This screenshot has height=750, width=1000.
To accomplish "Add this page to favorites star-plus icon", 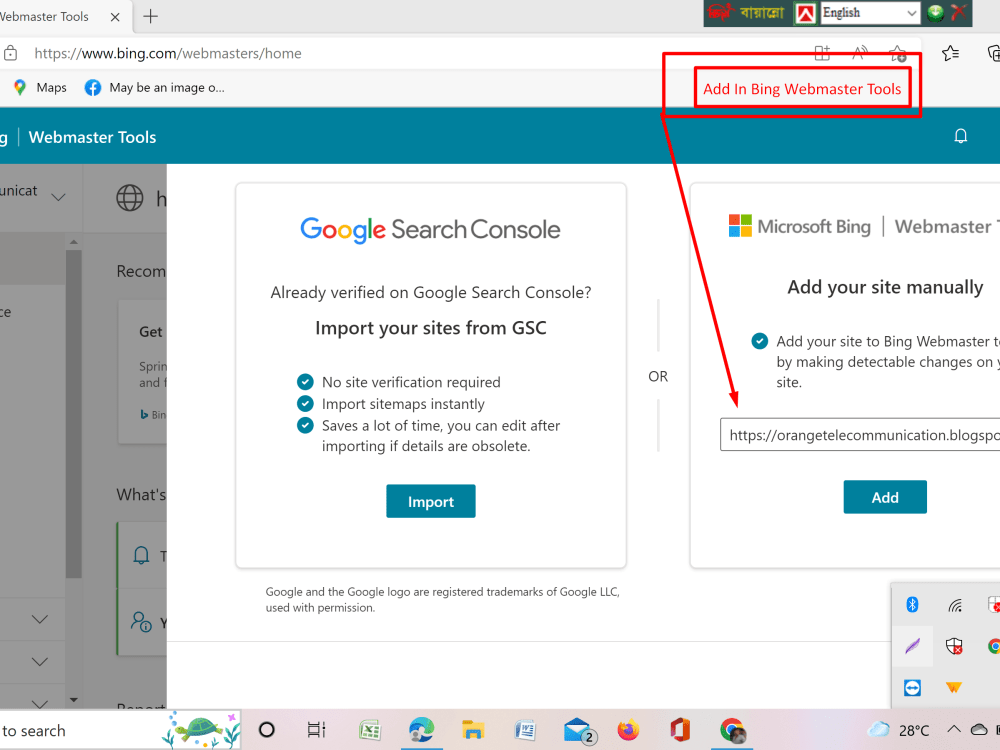I will click(898, 54).
